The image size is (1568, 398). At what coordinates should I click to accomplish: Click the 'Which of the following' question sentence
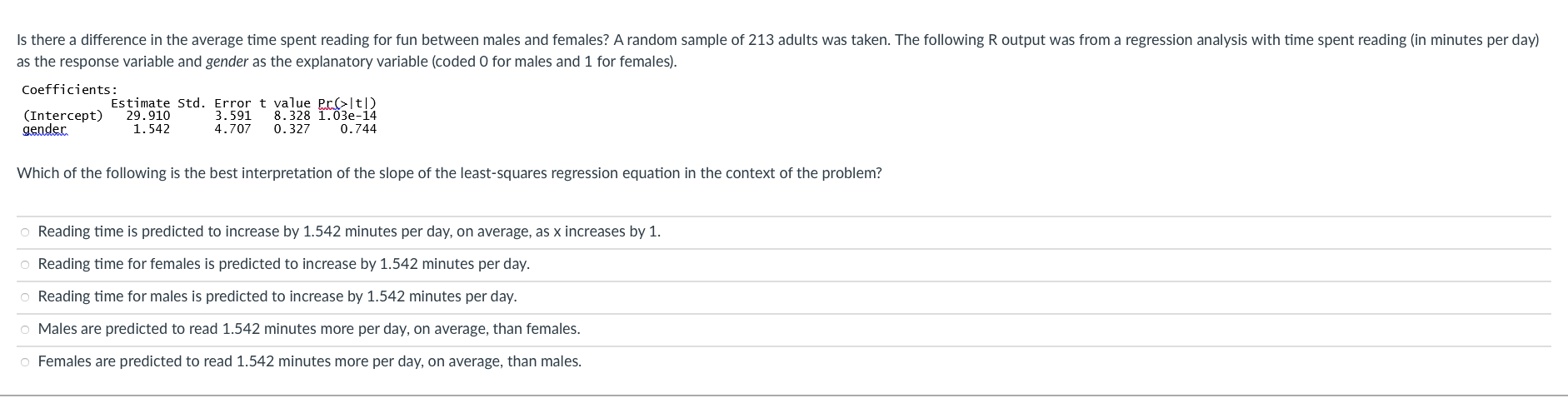coord(449,173)
